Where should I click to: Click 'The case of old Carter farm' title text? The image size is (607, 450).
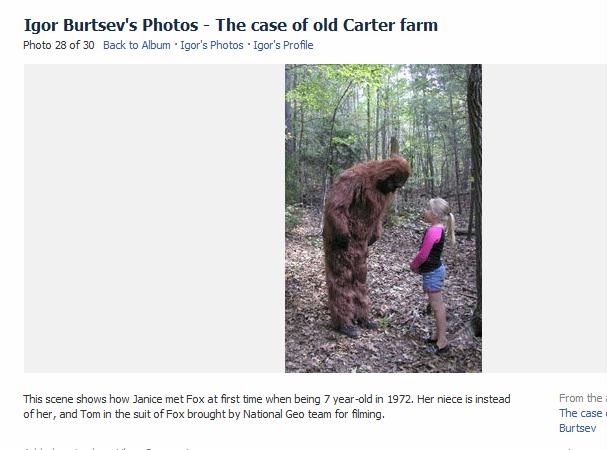tap(326, 25)
